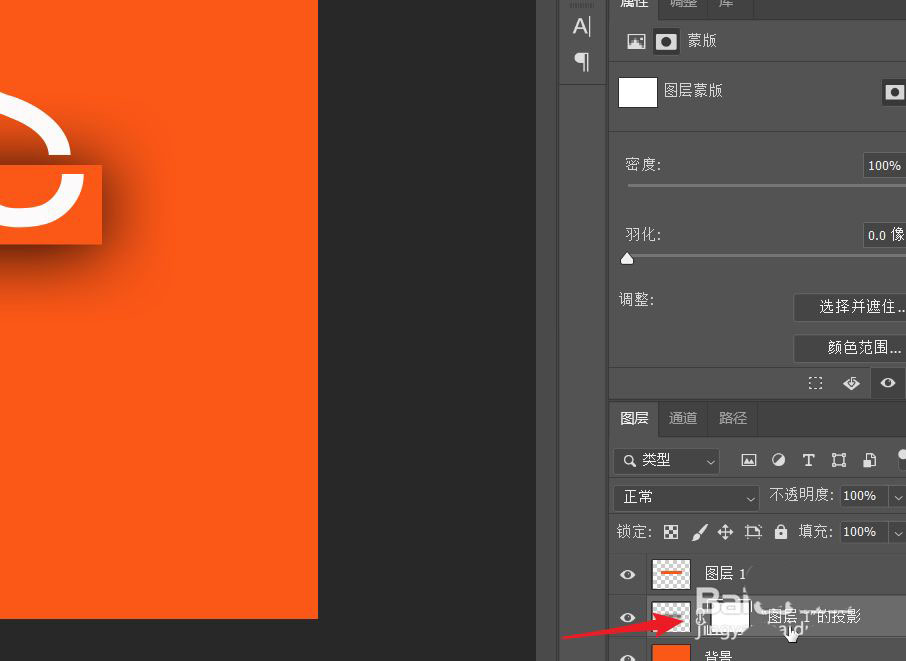Filter layers by type (T) icon
The height and width of the screenshot is (661, 906).
[x=808, y=460]
